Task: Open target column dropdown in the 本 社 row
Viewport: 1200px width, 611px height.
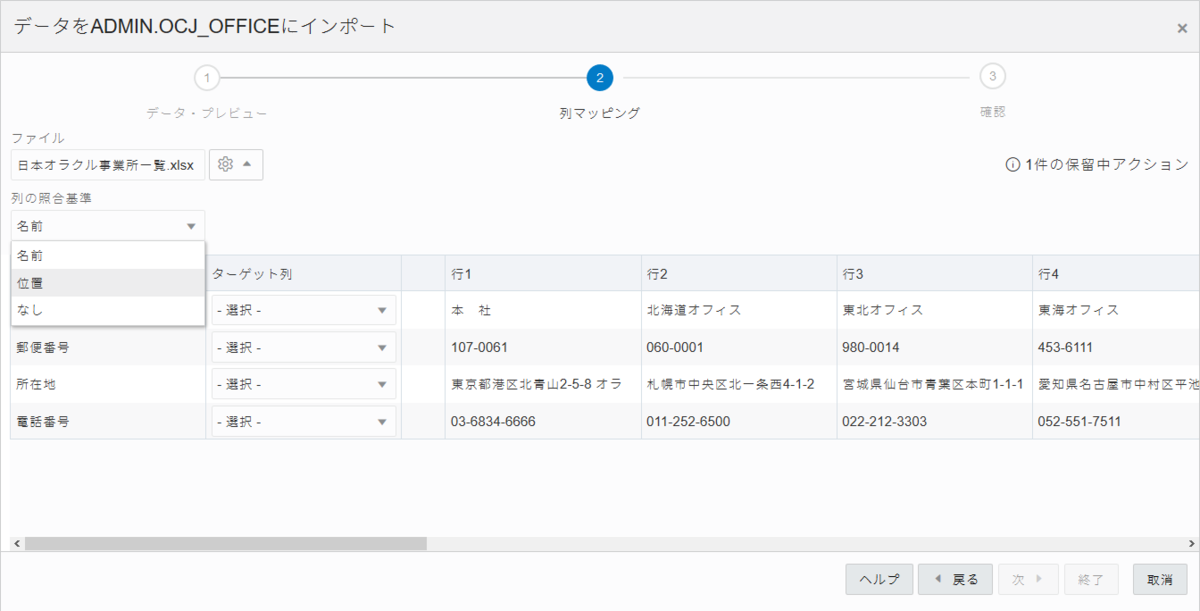Action: (304, 310)
